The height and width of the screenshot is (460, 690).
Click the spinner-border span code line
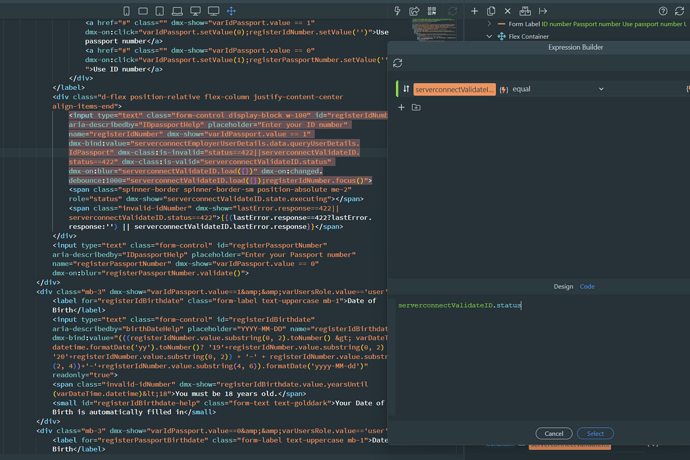point(210,190)
